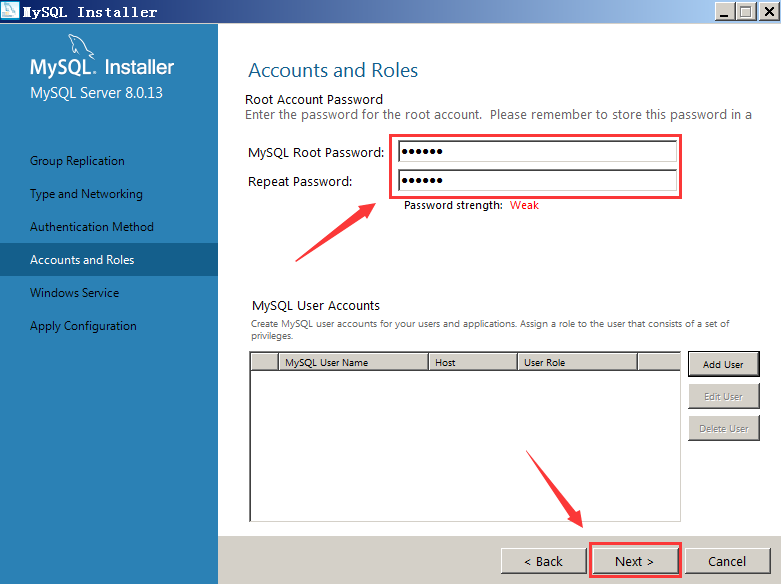Cancel the installer setup
This screenshot has height=584, width=781.
727,561
